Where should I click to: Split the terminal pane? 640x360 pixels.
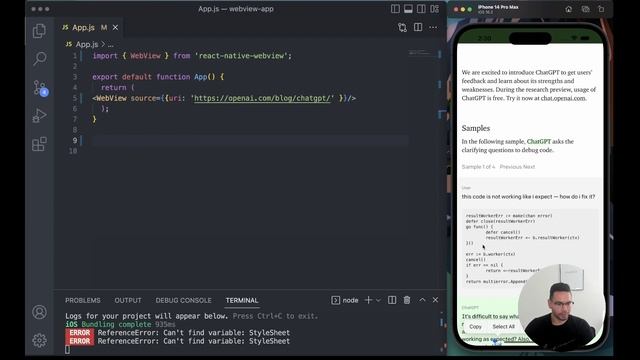coord(392,300)
